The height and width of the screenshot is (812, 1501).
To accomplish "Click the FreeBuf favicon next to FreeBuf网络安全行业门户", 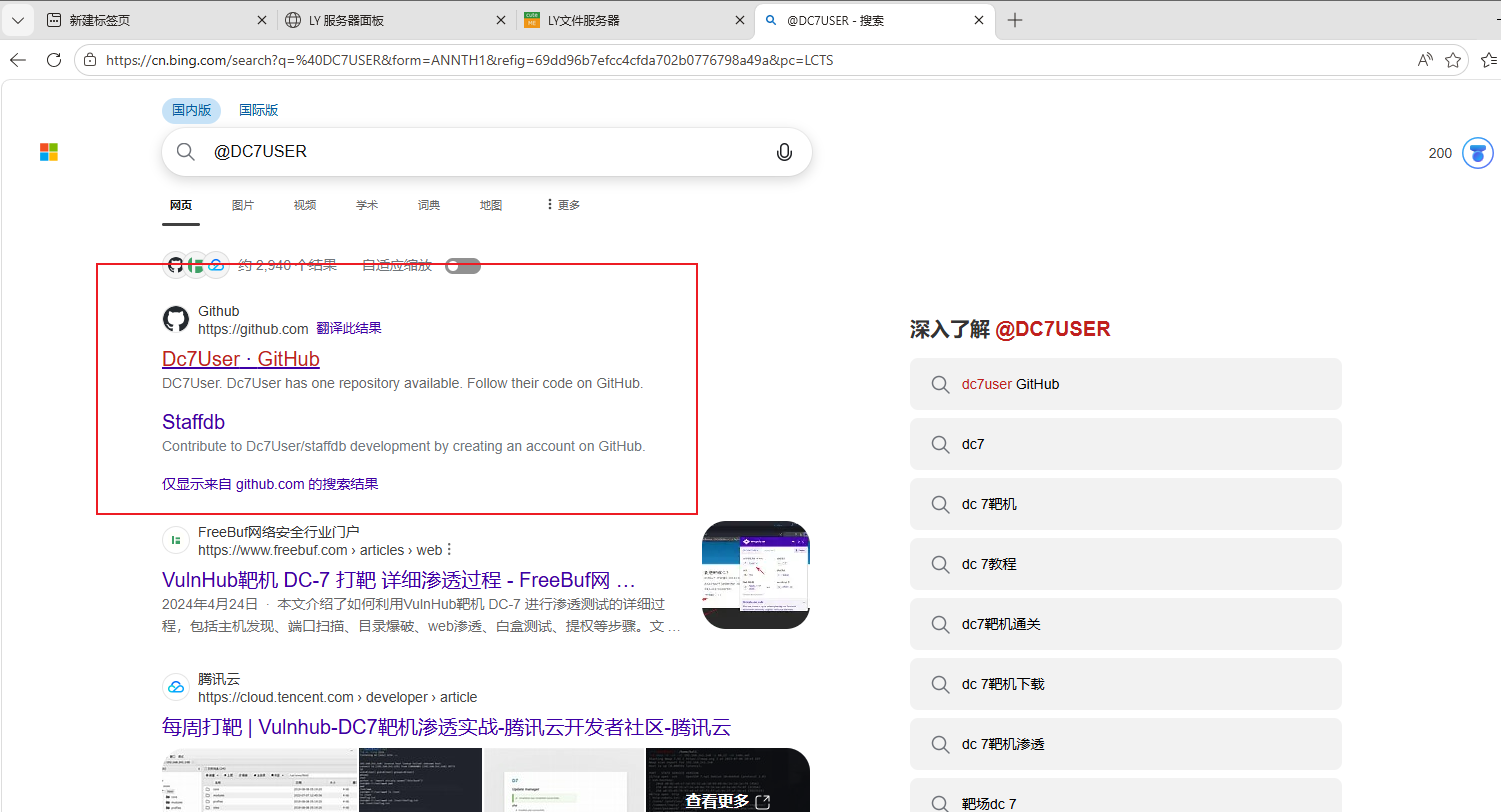I will [x=176, y=540].
